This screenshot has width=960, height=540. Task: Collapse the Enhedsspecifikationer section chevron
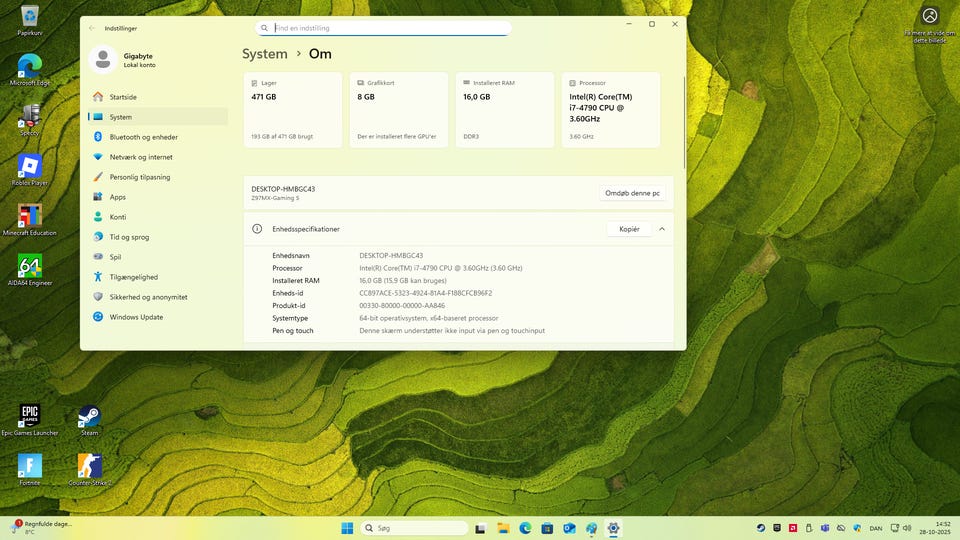coord(662,229)
